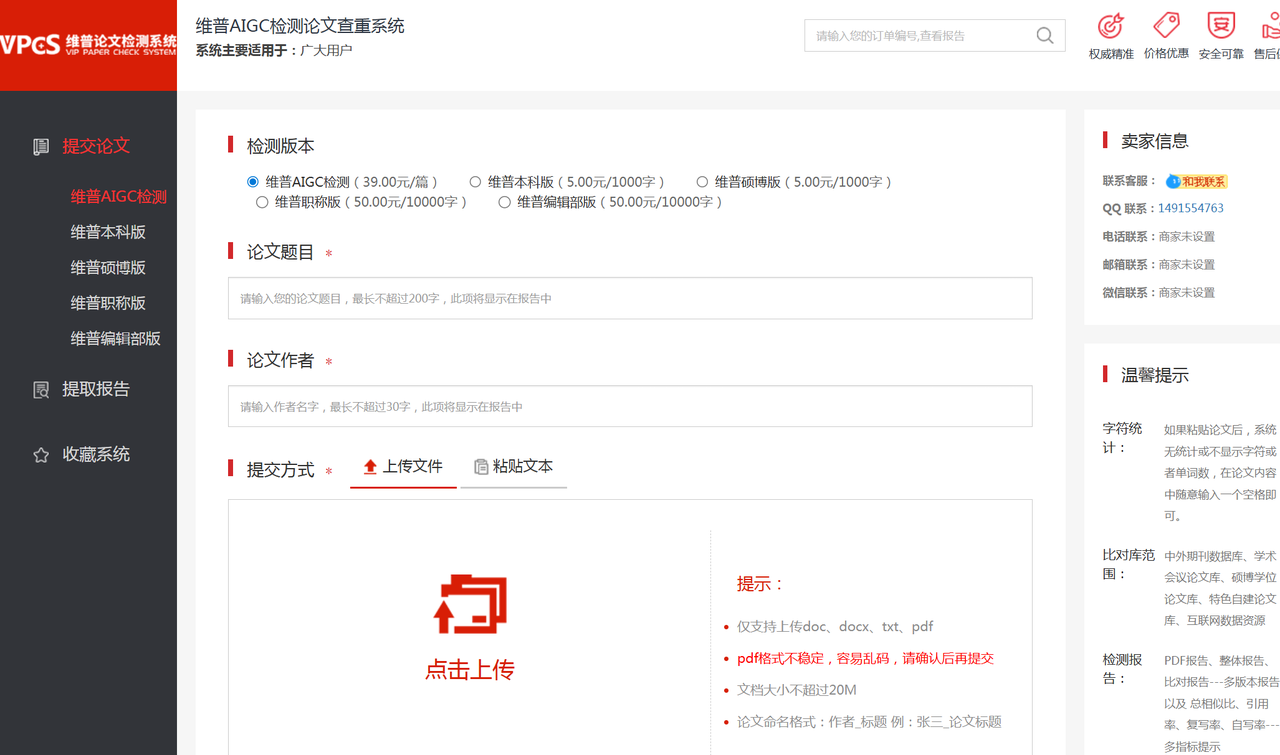Click the 文档大小不超过20M hint
Image resolution: width=1280 pixels, height=755 pixels.
797,690
